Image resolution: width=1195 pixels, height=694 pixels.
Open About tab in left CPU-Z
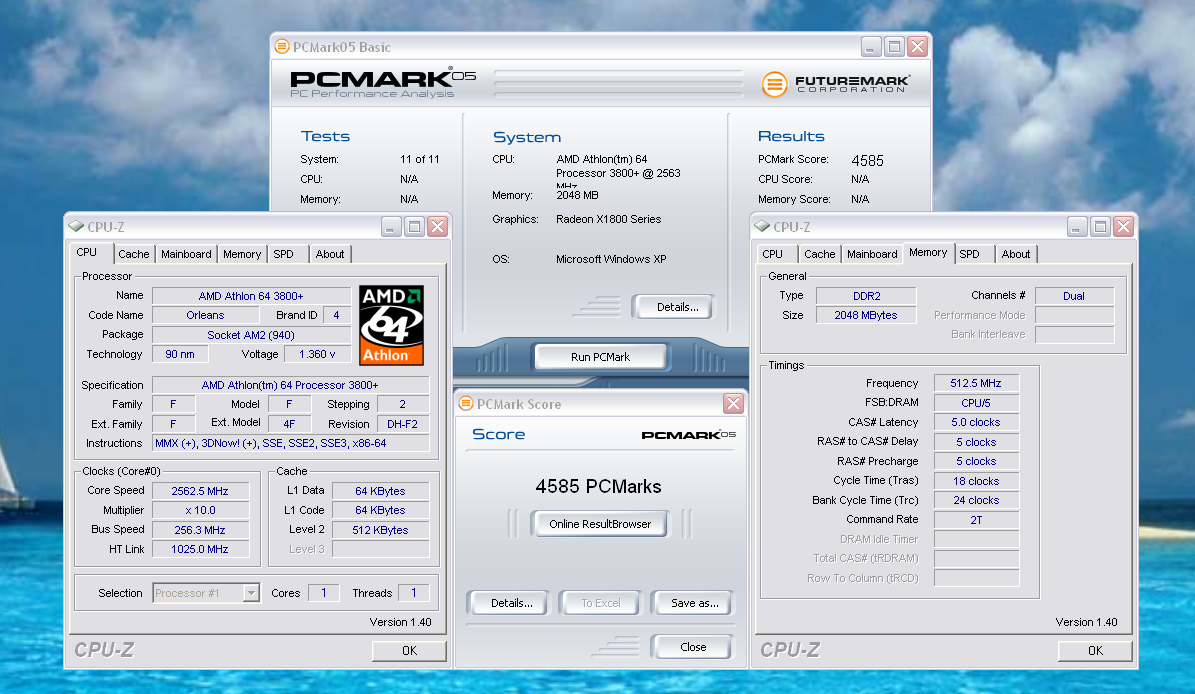[x=330, y=254]
